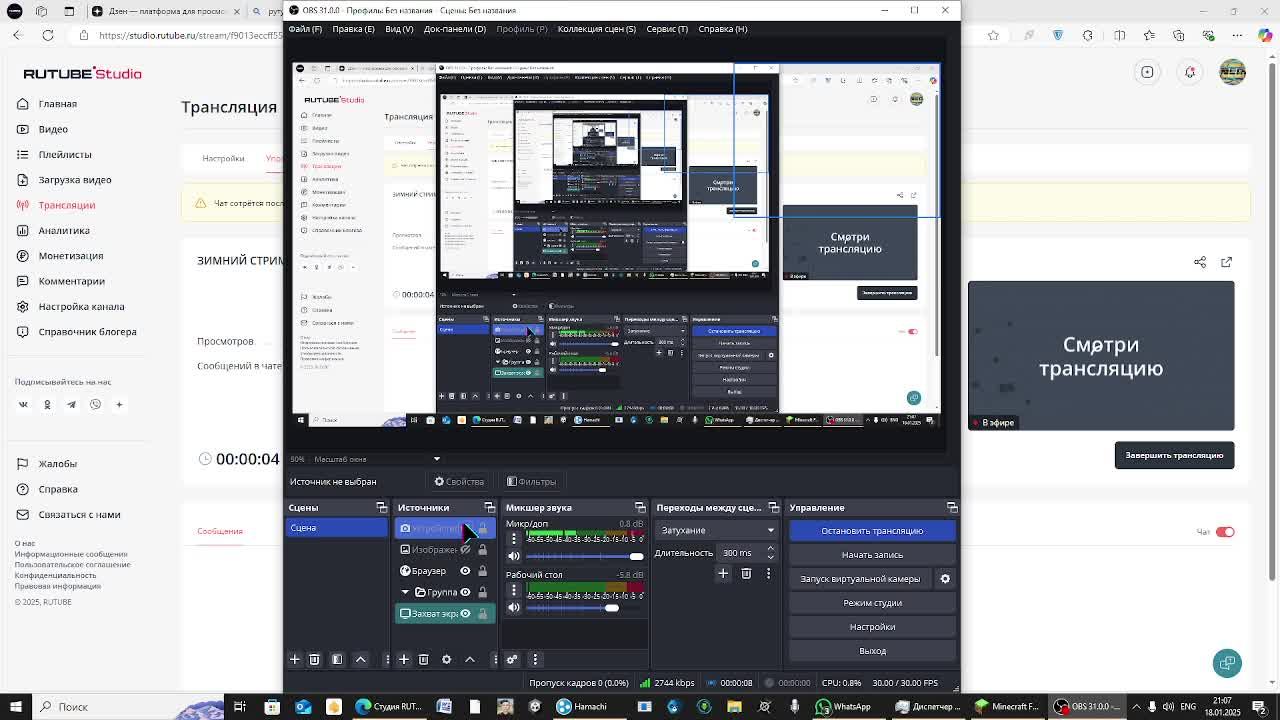Open source properties gear in Sources panel
This screenshot has width=1280, height=720.
[446, 659]
